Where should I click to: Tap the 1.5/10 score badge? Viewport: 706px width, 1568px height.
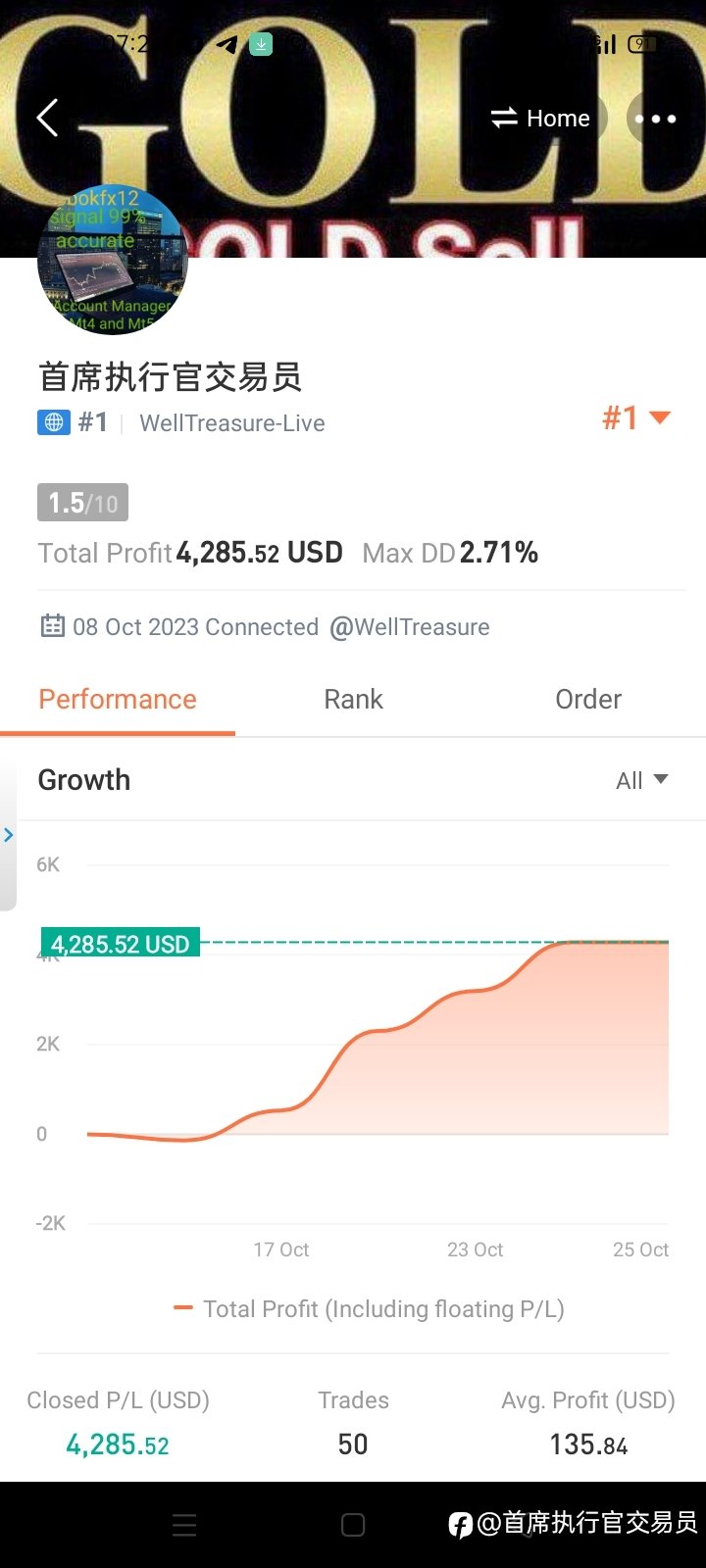83,503
